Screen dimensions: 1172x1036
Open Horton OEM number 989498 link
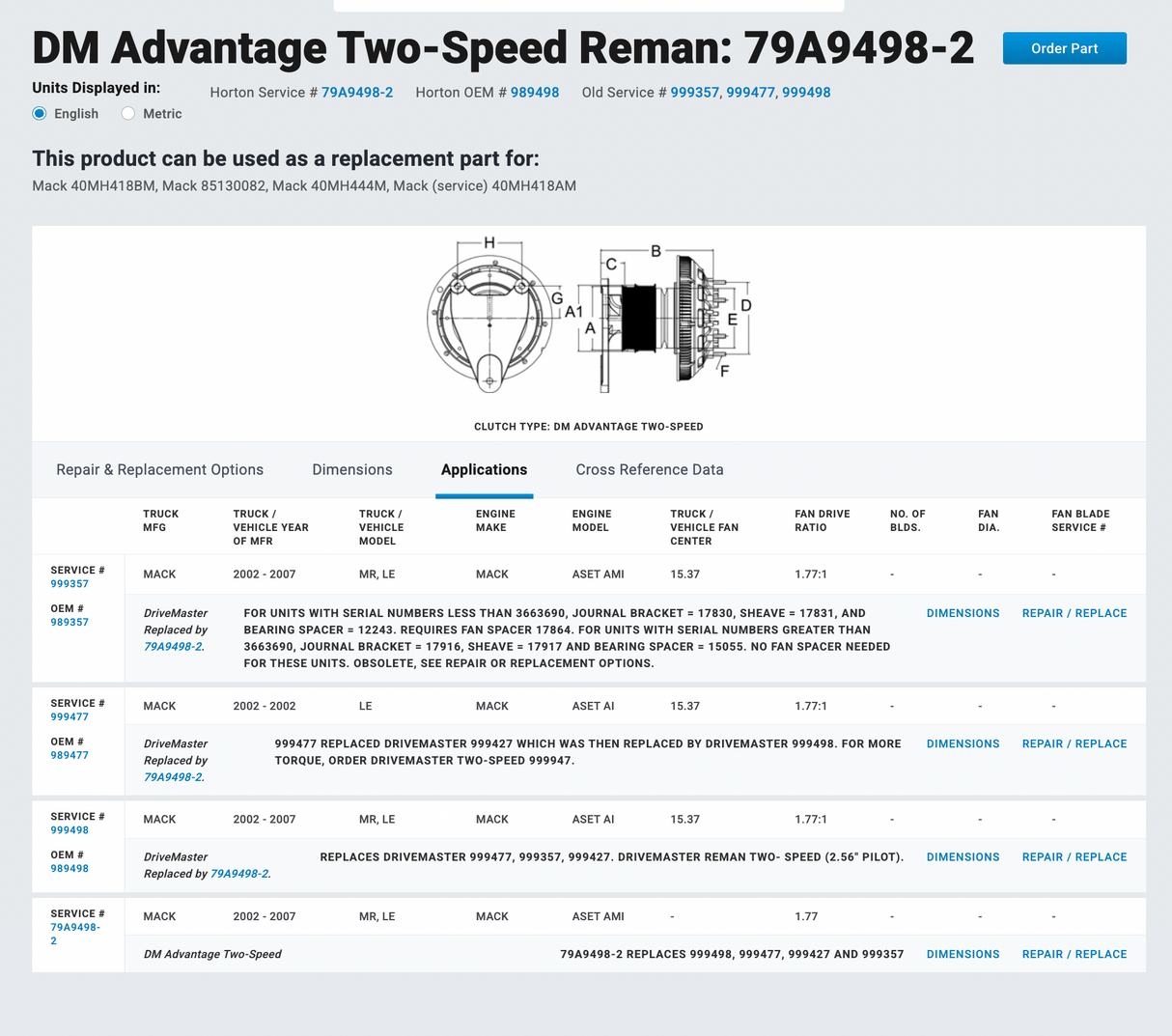(x=535, y=93)
